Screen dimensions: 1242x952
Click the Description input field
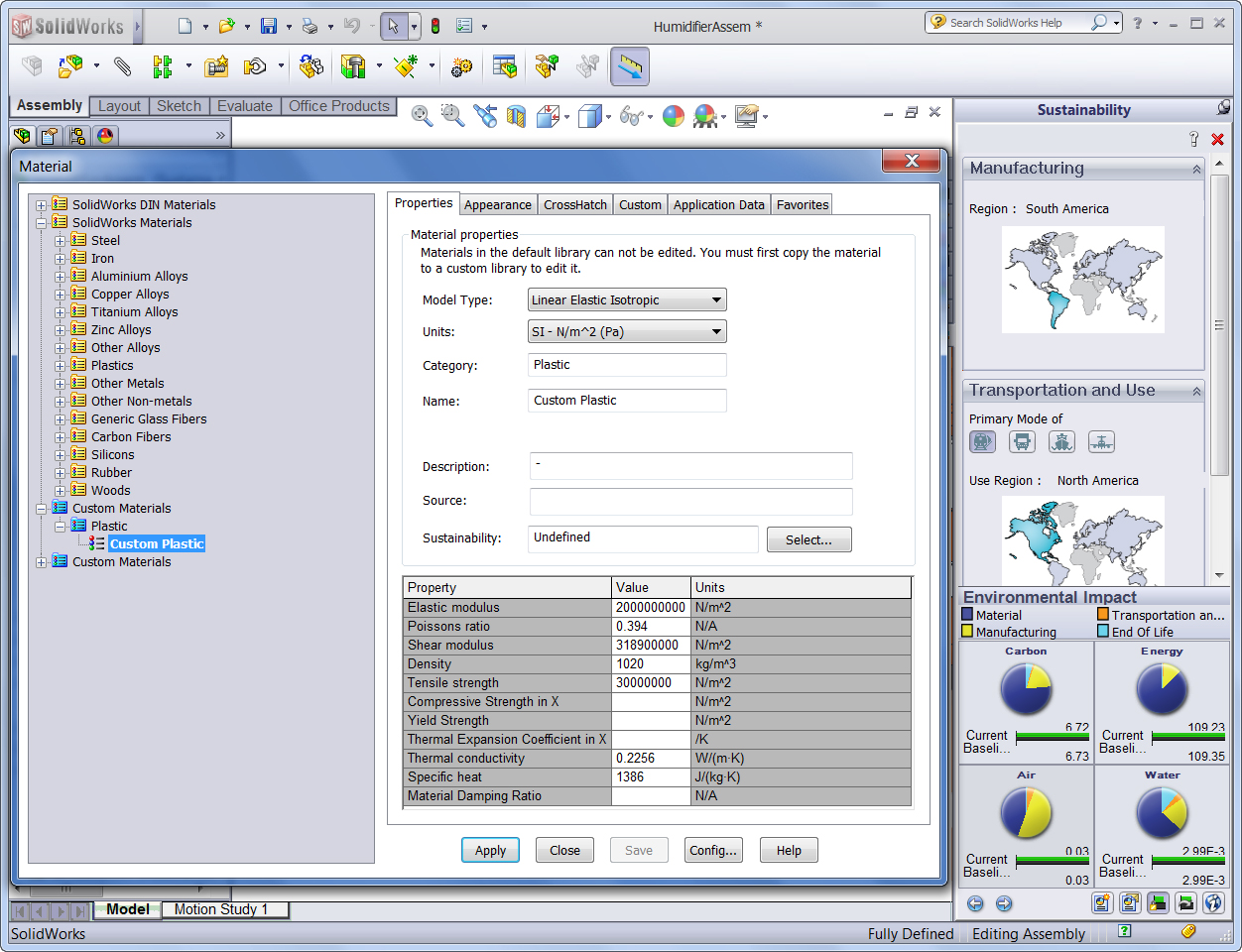tap(690, 466)
